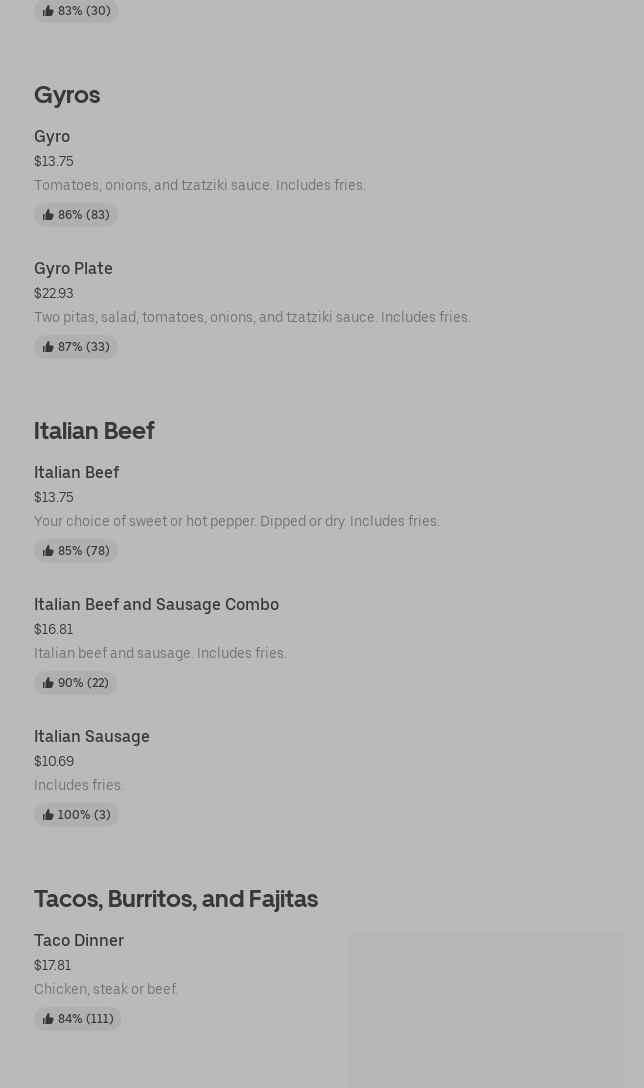
Task: Open the Gyro menu item
Action: coord(52,136)
